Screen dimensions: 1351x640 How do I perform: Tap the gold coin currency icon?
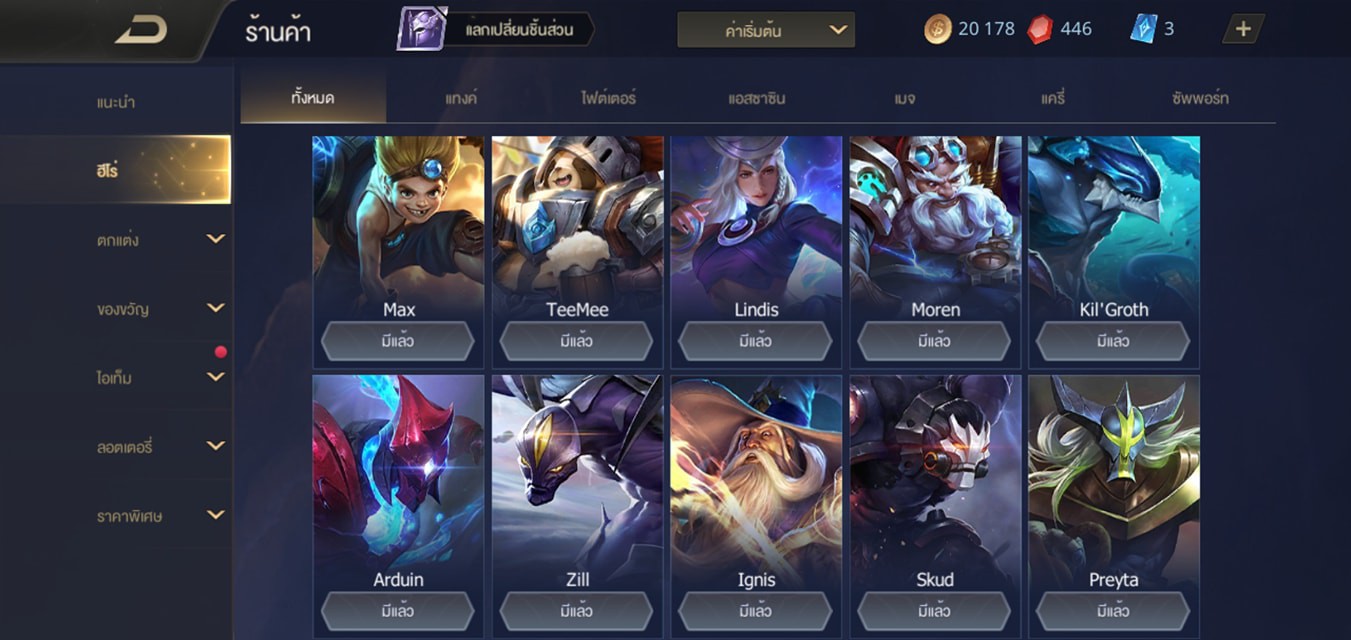[x=937, y=29]
